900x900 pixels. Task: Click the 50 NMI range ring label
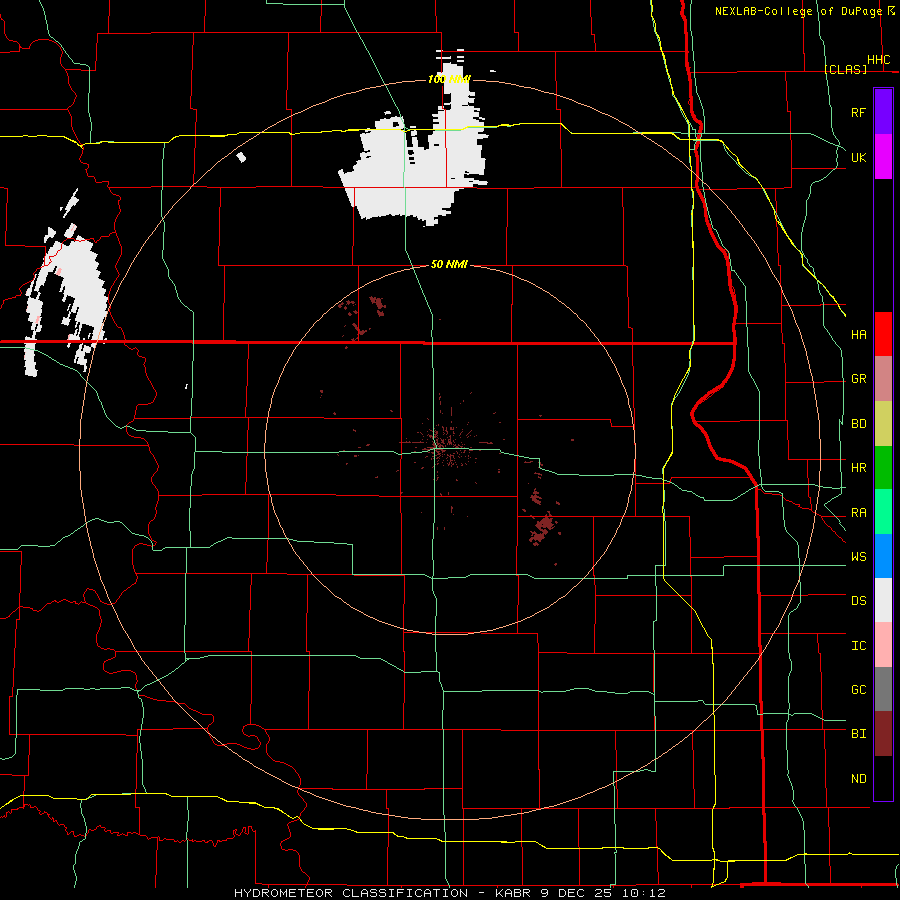tap(449, 264)
